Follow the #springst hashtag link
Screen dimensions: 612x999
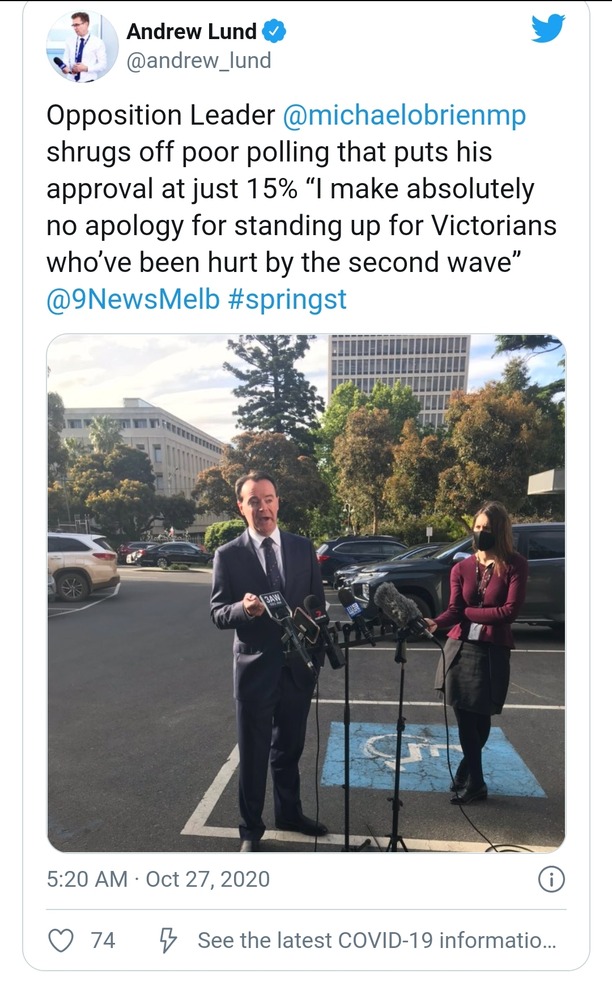[287, 299]
